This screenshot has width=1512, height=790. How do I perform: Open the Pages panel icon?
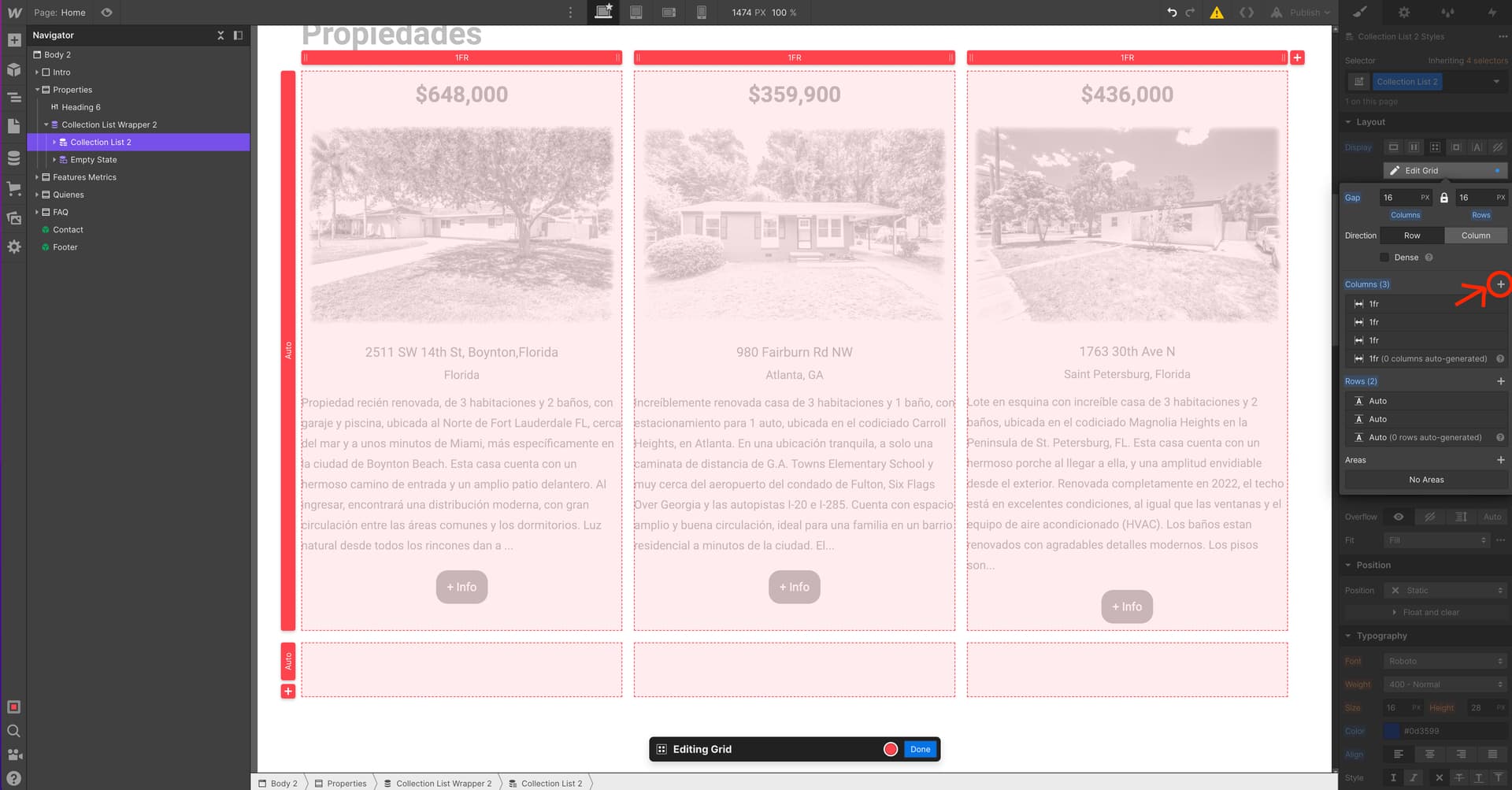point(13,126)
